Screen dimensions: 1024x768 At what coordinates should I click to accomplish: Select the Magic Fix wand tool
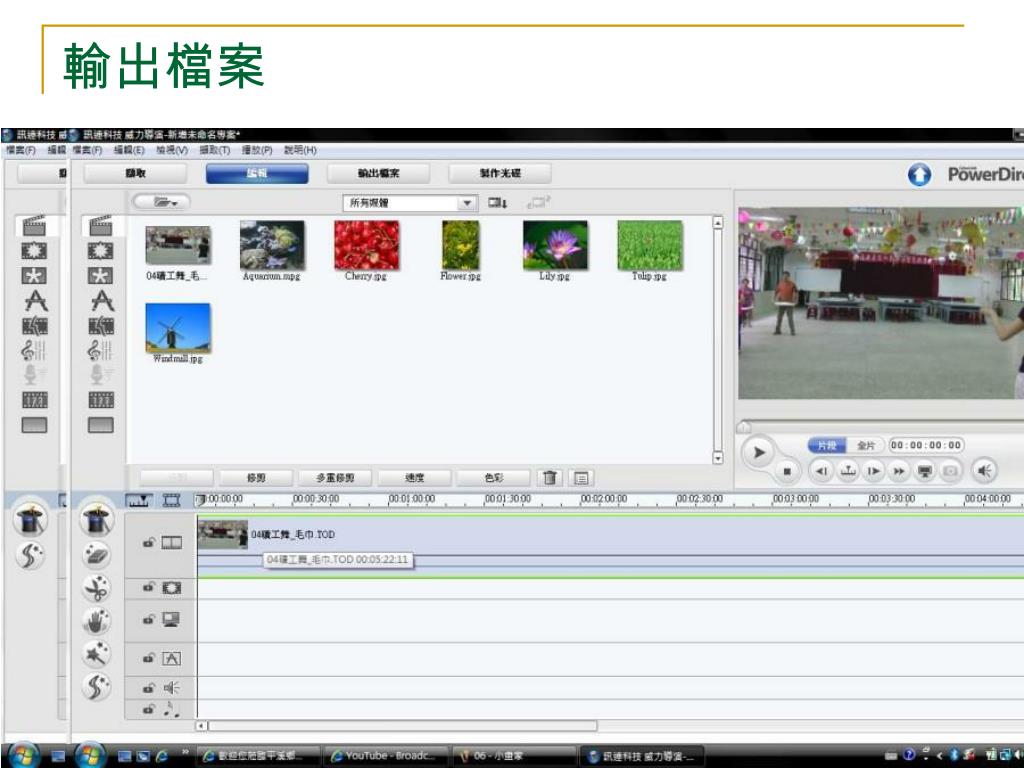[97, 653]
